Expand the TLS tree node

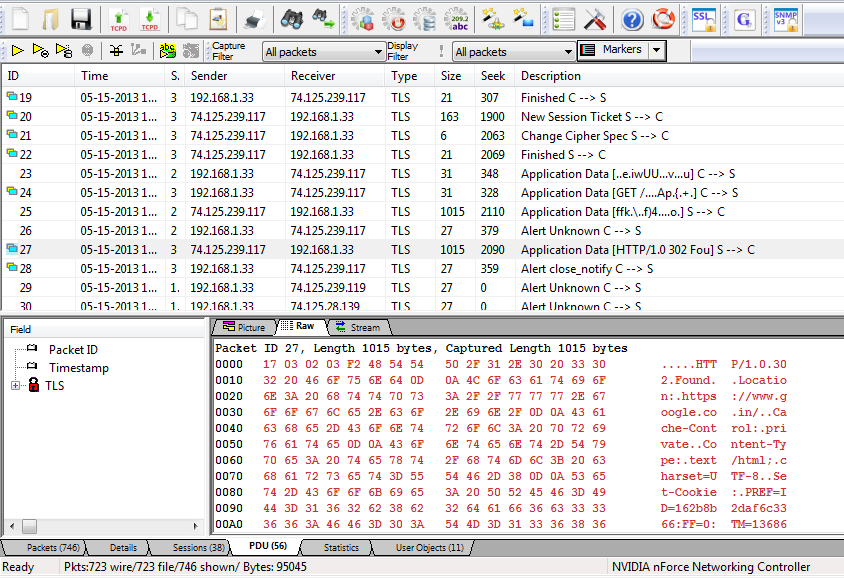tap(15, 386)
